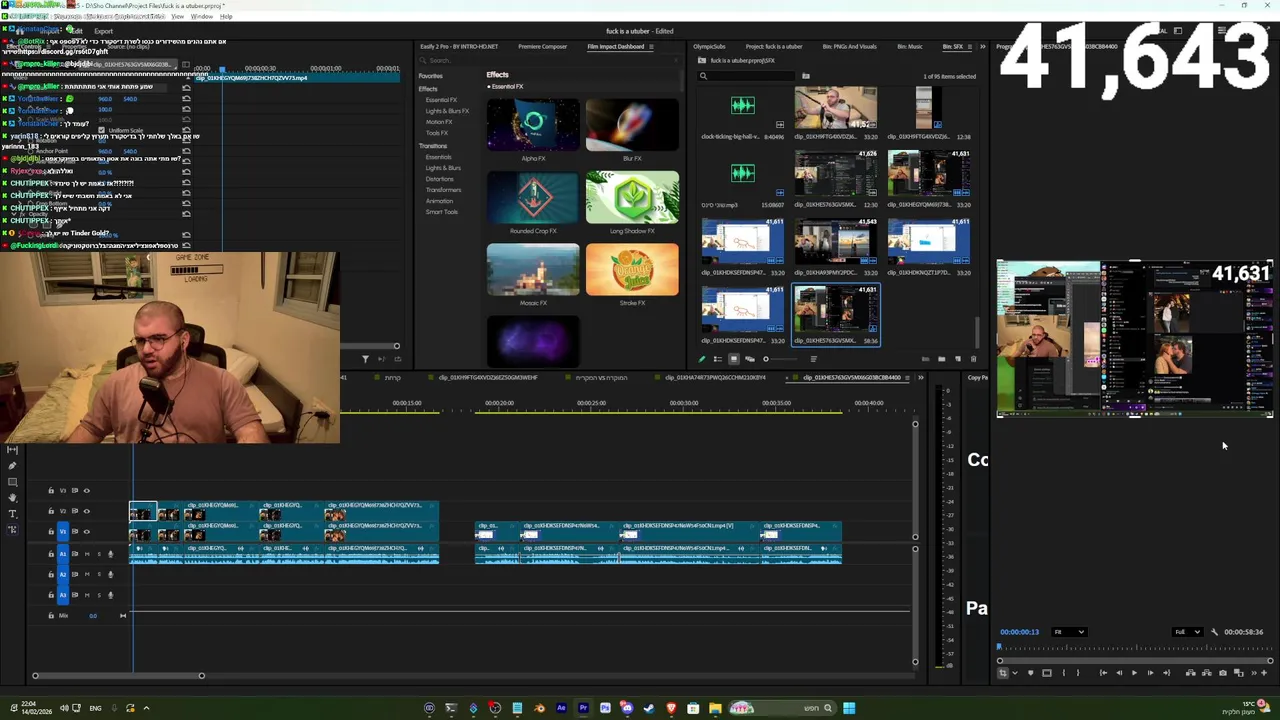
Task: Select the Type tool
Action: [12, 514]
